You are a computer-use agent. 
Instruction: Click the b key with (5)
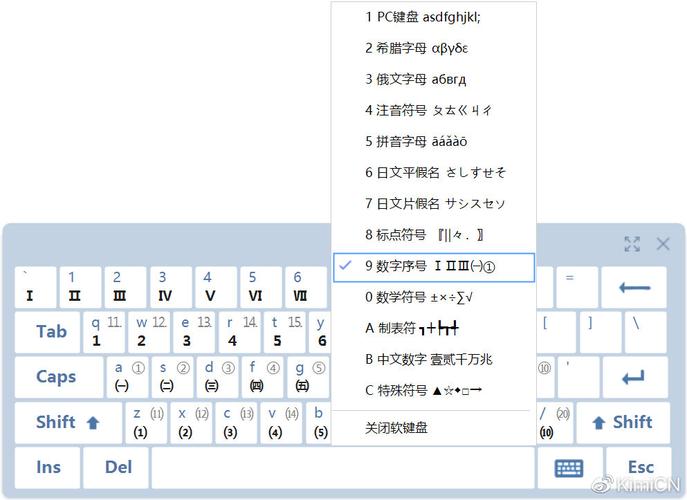[319, 423]
